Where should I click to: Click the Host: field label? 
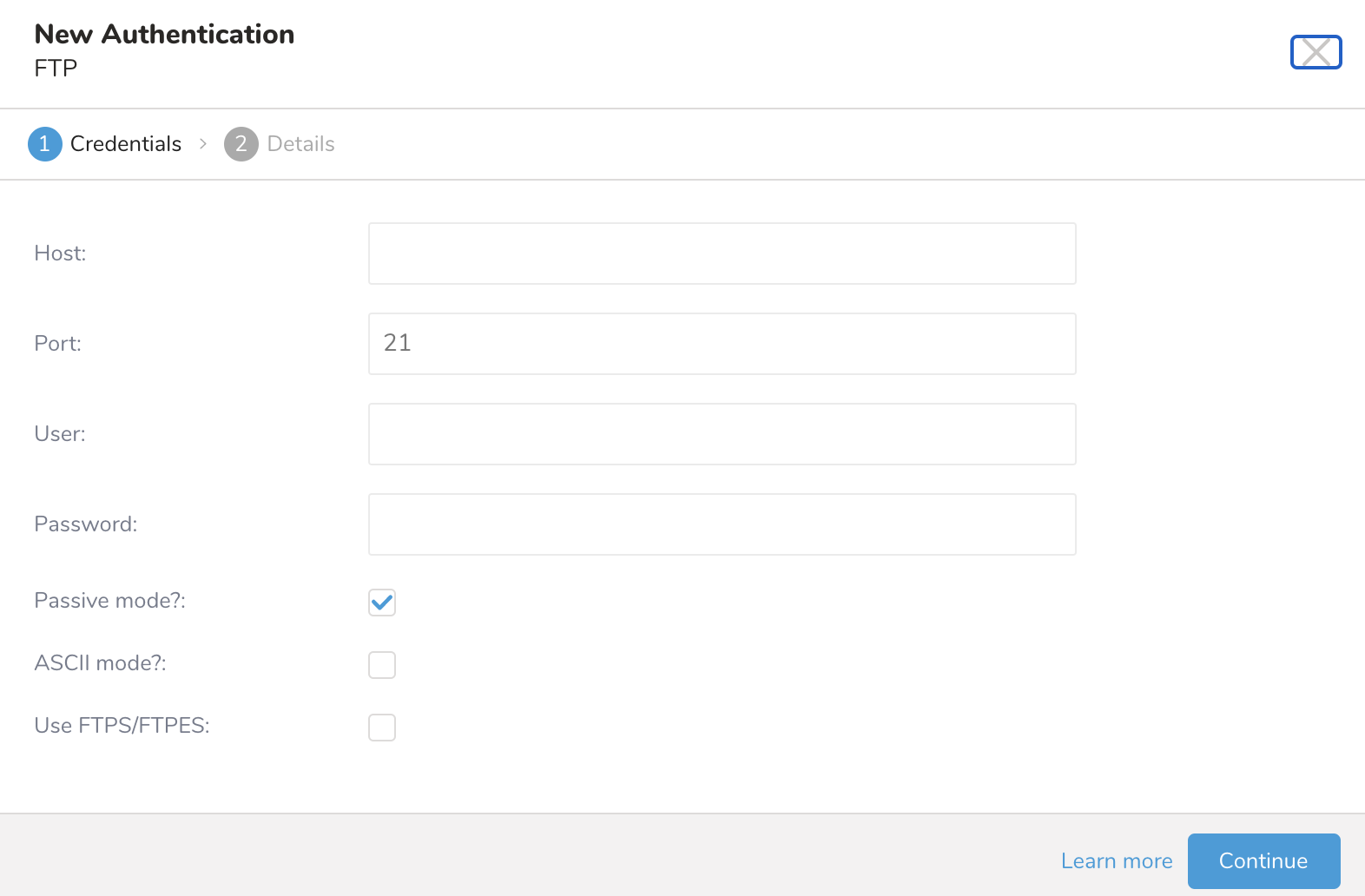60,254
